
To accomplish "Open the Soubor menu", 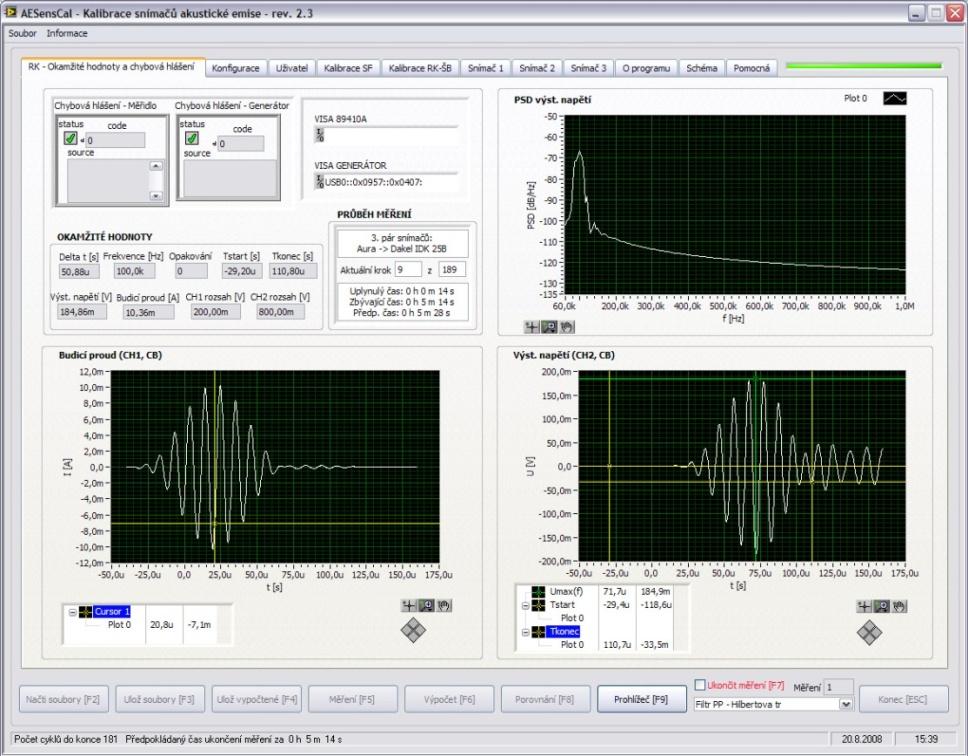I will 22,33.
